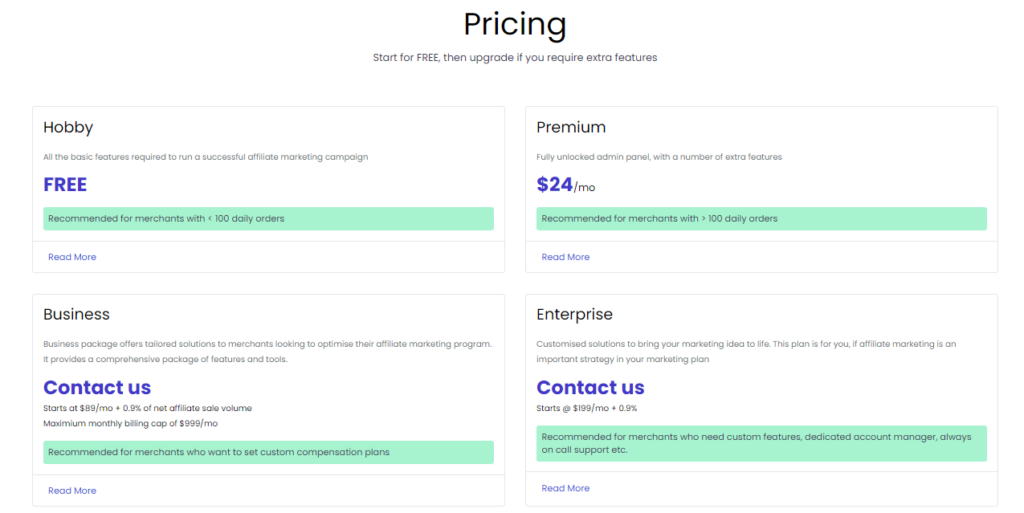The width and height of the screenshot is (1024, 513).
Task: Click the dedicated account manager recommendation banner
Action: click(761, 443)
